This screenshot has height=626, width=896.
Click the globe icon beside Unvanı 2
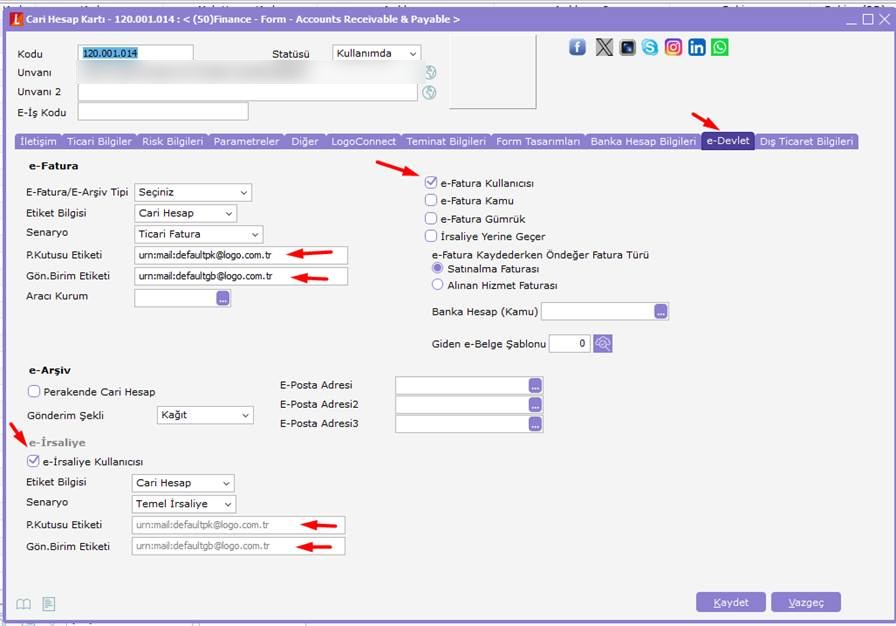[429, 93]
